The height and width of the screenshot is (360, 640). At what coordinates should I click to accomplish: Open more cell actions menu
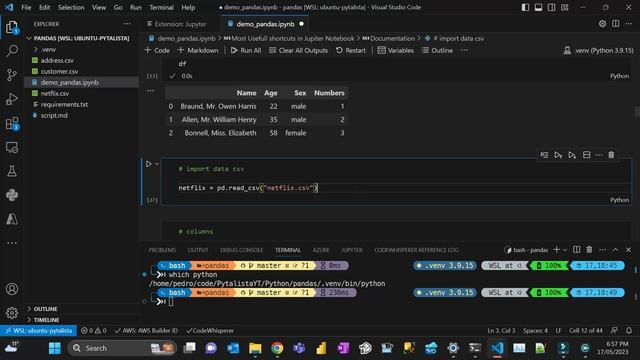pyautogui.click(x=599, y=155)
